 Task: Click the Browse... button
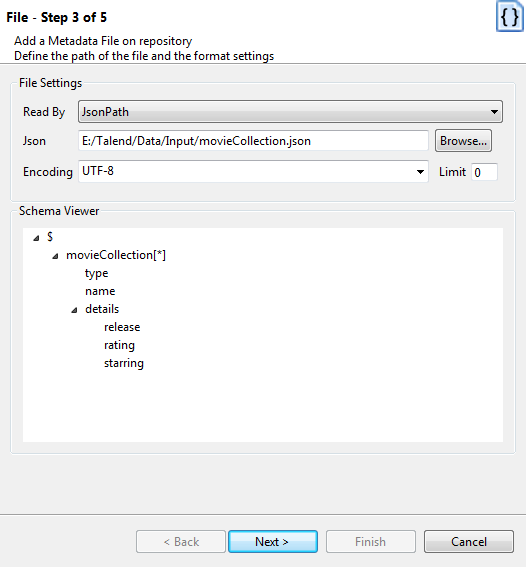(463, 141)
